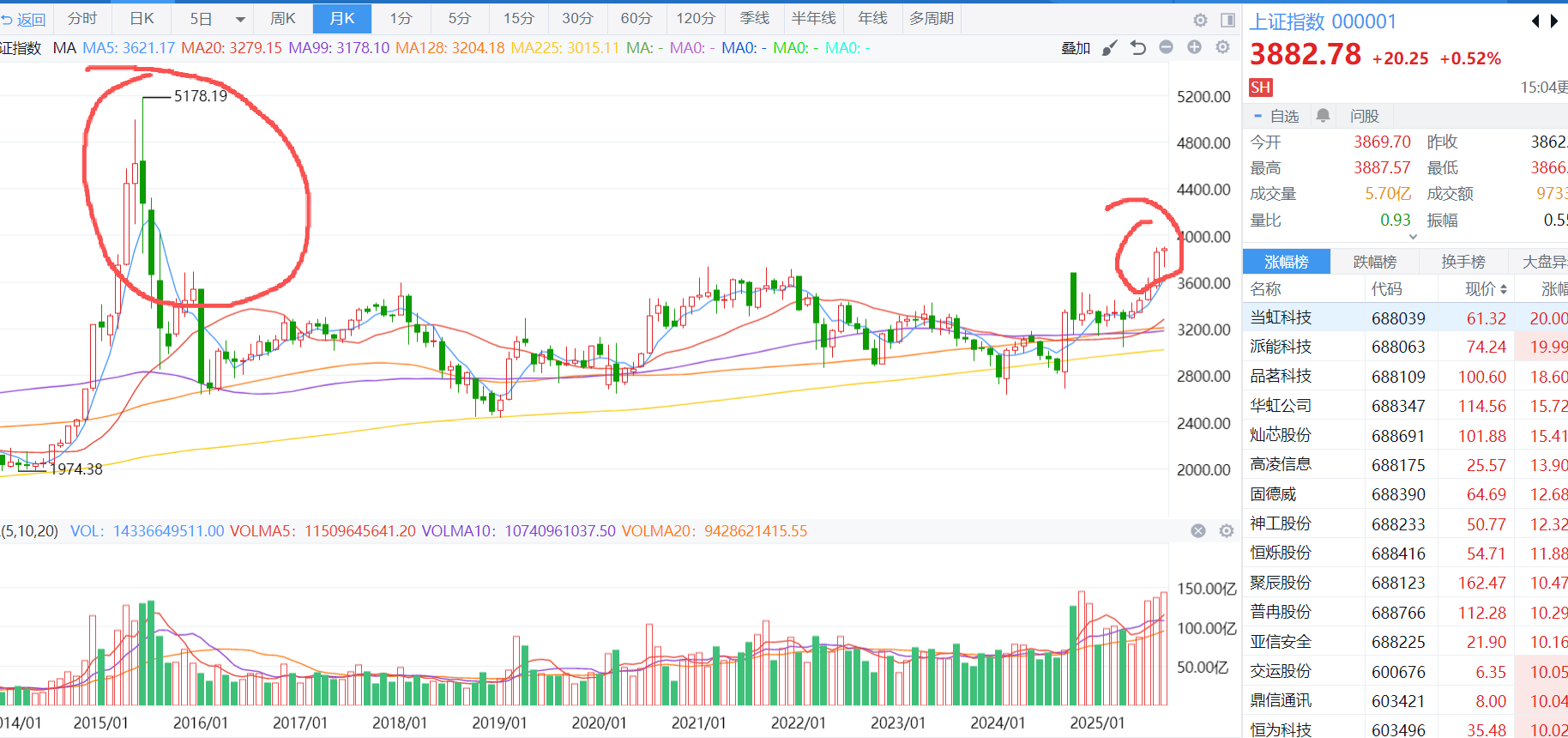This screenshot has height=738, width=1568.
Task: Expand the 5日 dropdown arrow
Action: point(240,19)
